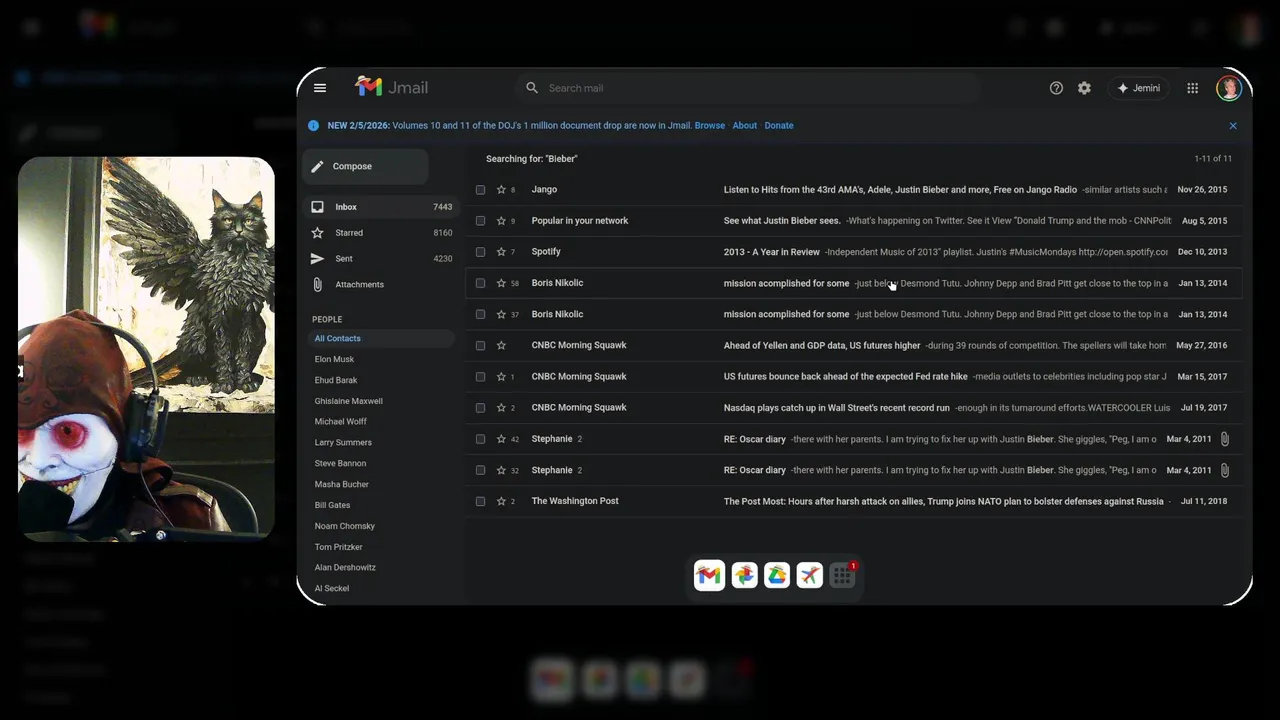Open the airplane flights app in dock
Screen dimensions: 1280x720
pyautogui.click(x=810, y=575)
